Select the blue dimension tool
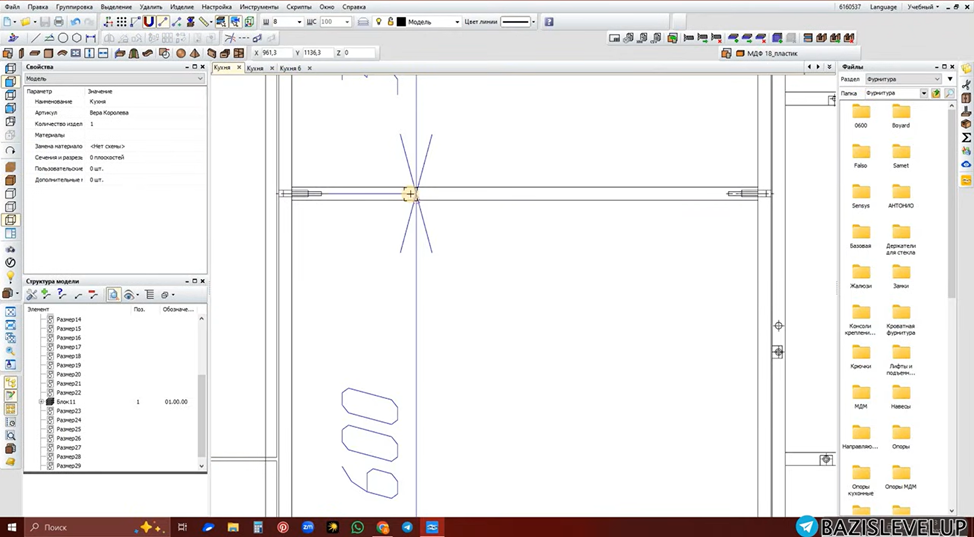The height and width of the screenshot is (537, 974). coord(91,38)
